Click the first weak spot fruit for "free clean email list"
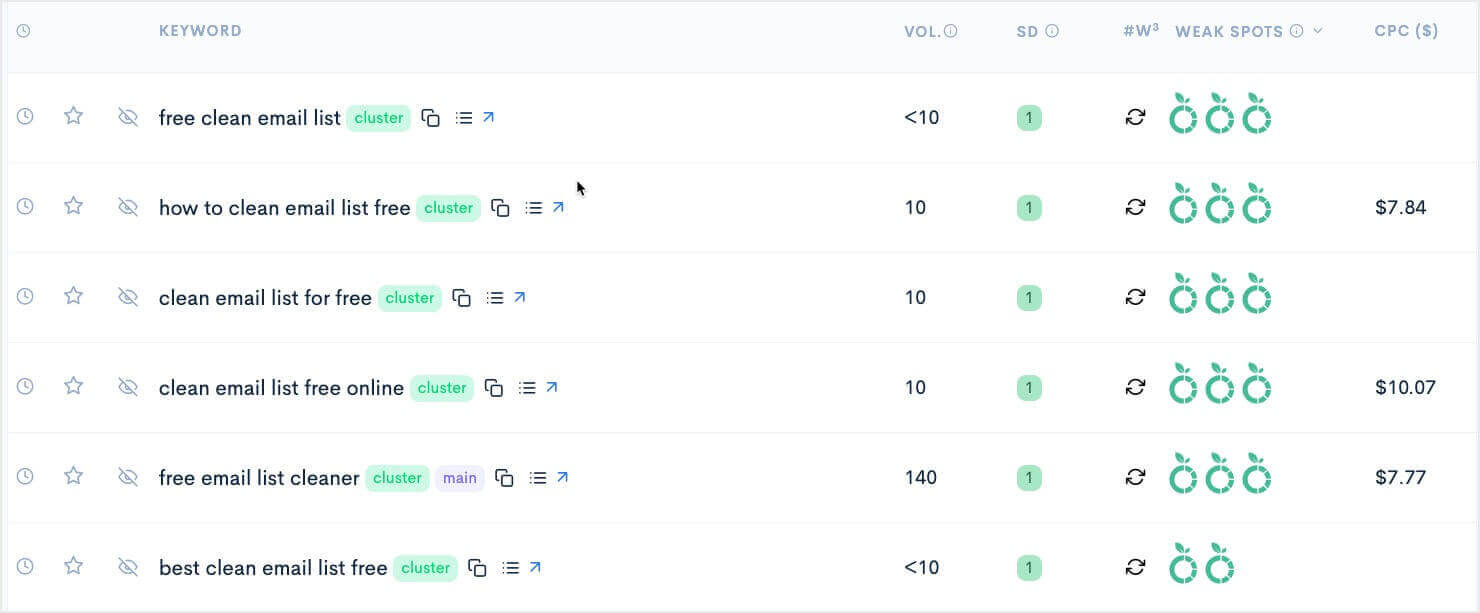 (1184, 115)
